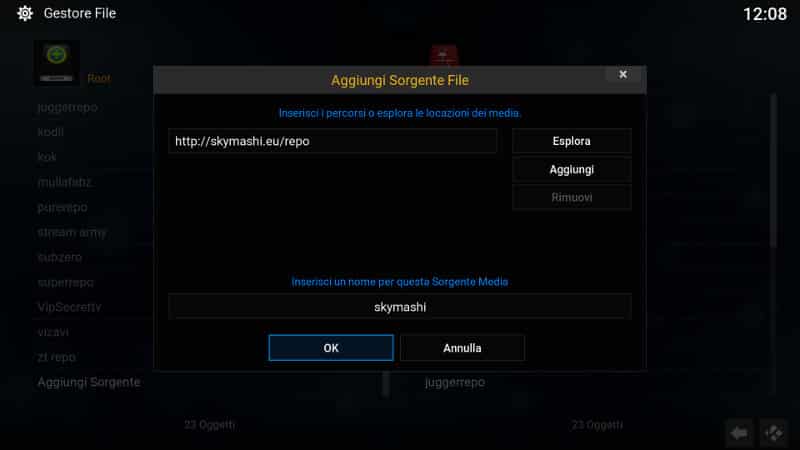Screen dimensions: 800x450
Task: Open the superrepo source in the left list
Action: 66,282
